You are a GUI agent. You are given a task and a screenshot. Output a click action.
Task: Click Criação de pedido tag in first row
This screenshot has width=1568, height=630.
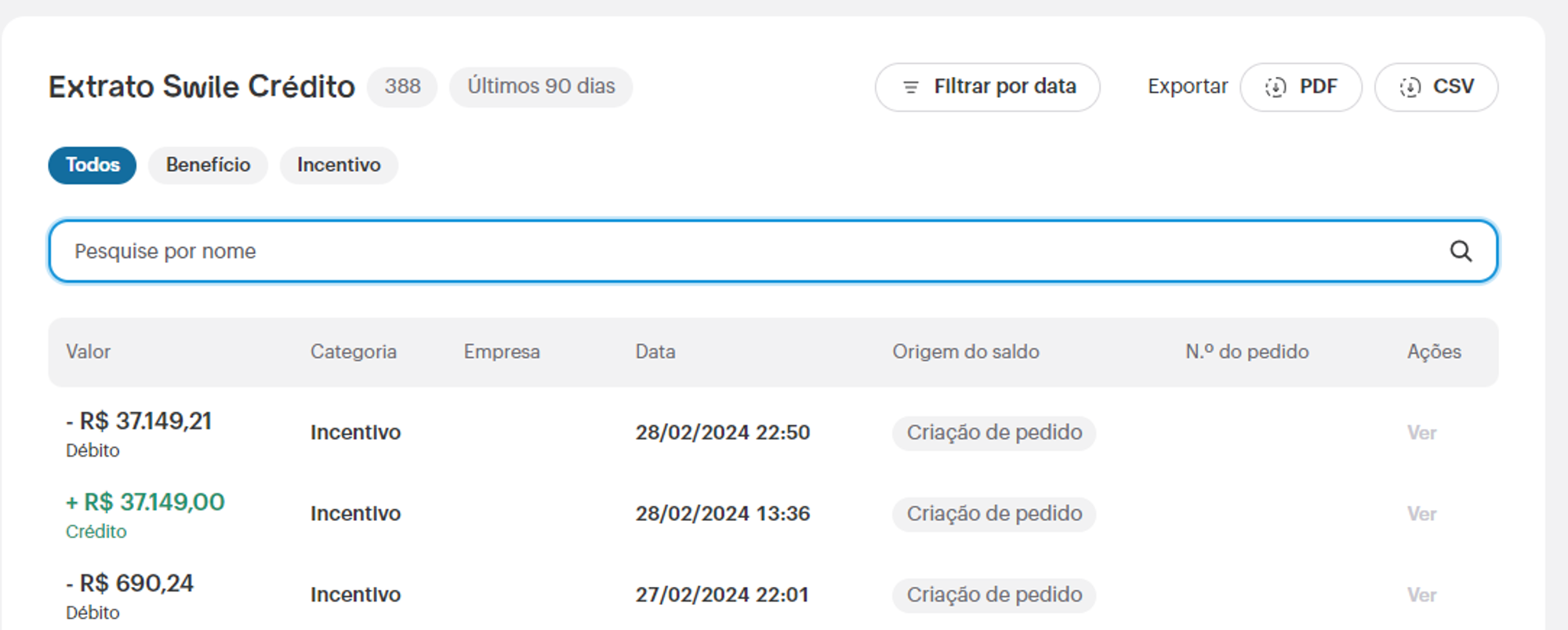coord(994,433)
